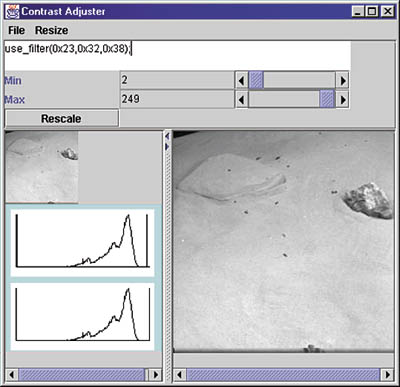This screenshot has width=400, height=387.
Task: Click the left panel horizontal scrollbar thumb
Action: point(82,375)
